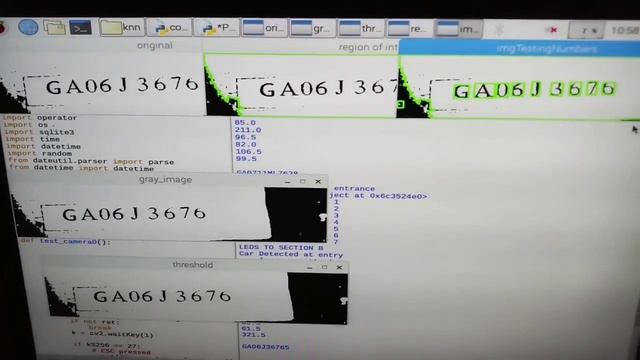
Task: Click the recognized plate text GA06J36765
Action: click(x=266, y=347)
